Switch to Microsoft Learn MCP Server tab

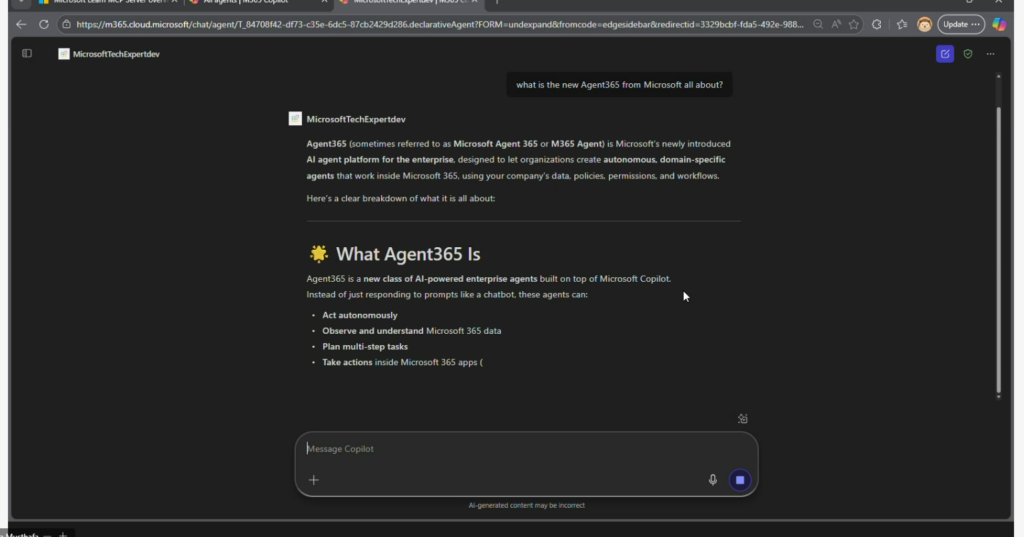click(x=108, y=2)
